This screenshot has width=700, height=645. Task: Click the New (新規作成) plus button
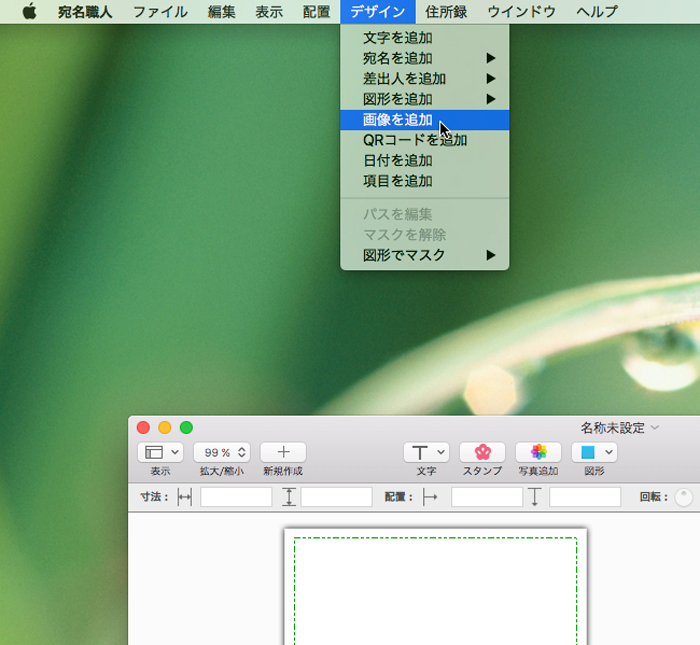tap(283, 452)
